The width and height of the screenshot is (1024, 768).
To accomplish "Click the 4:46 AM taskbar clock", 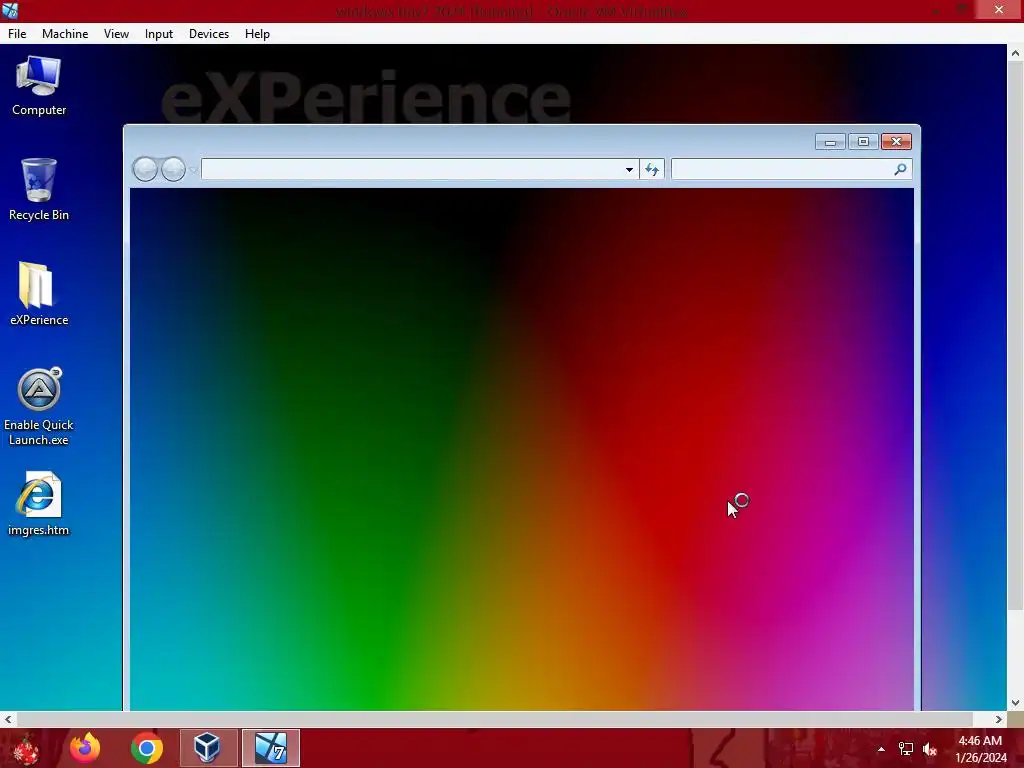I will coord(980,741).
